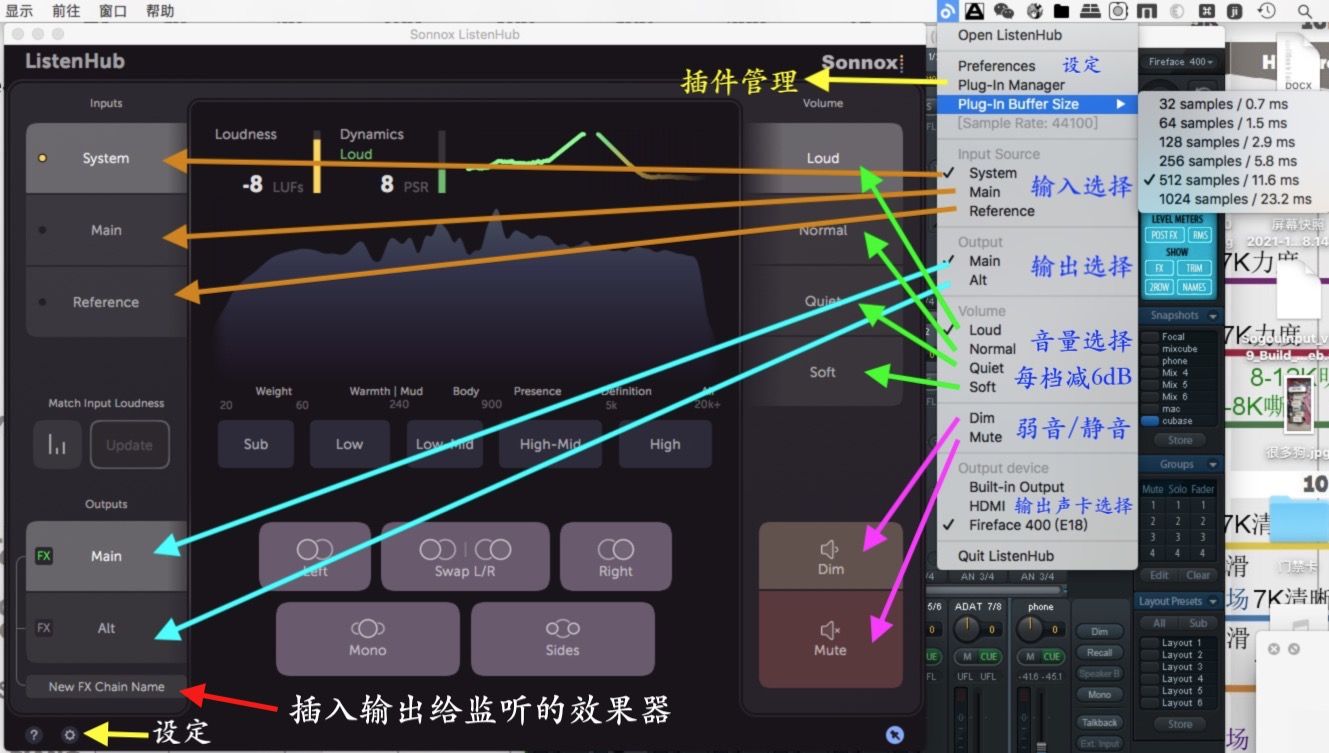Click the TotalMix phone channel gain knob
1329x753 pixels.
coord(1030,629)
